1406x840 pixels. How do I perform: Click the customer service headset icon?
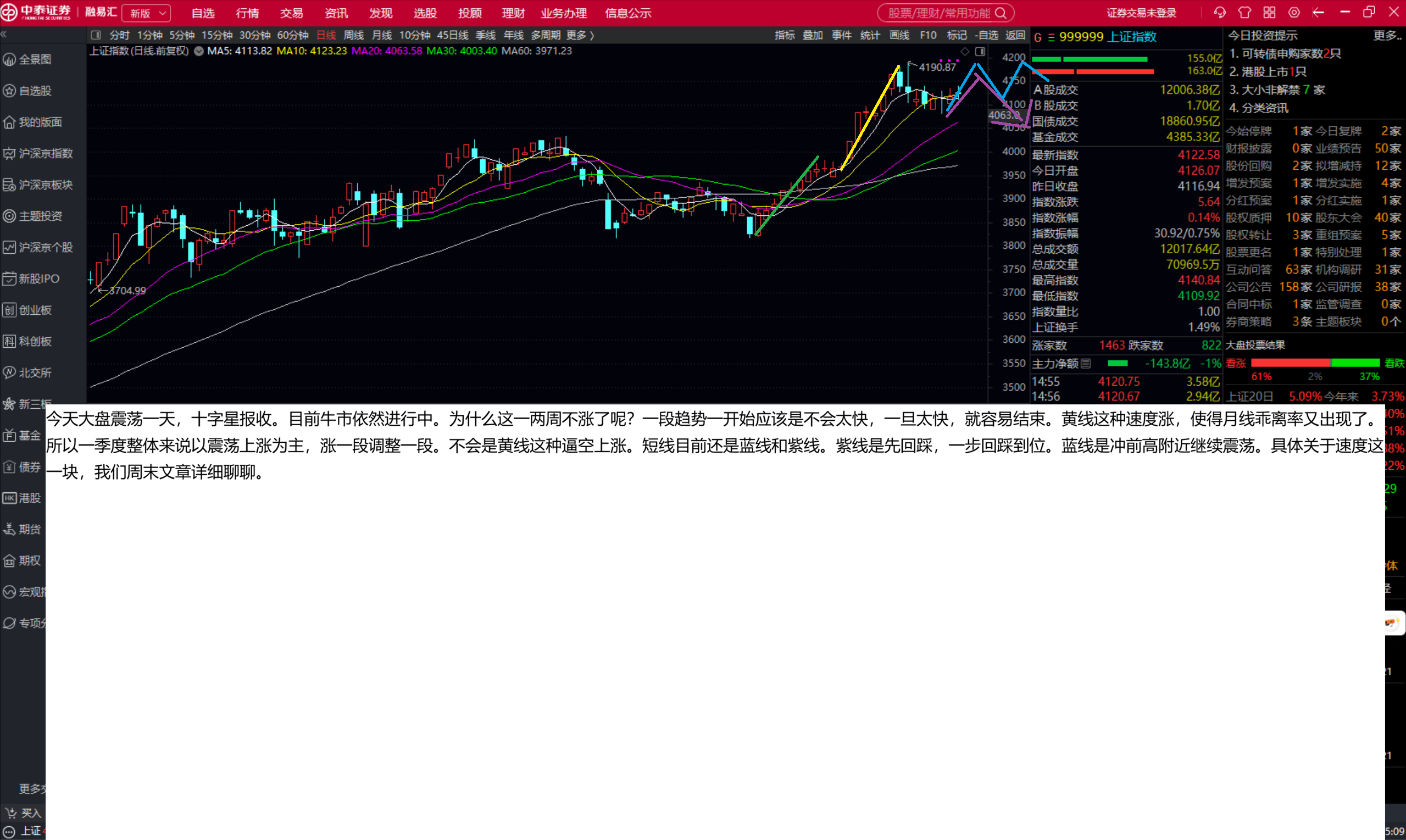[x=1220, y=13]
